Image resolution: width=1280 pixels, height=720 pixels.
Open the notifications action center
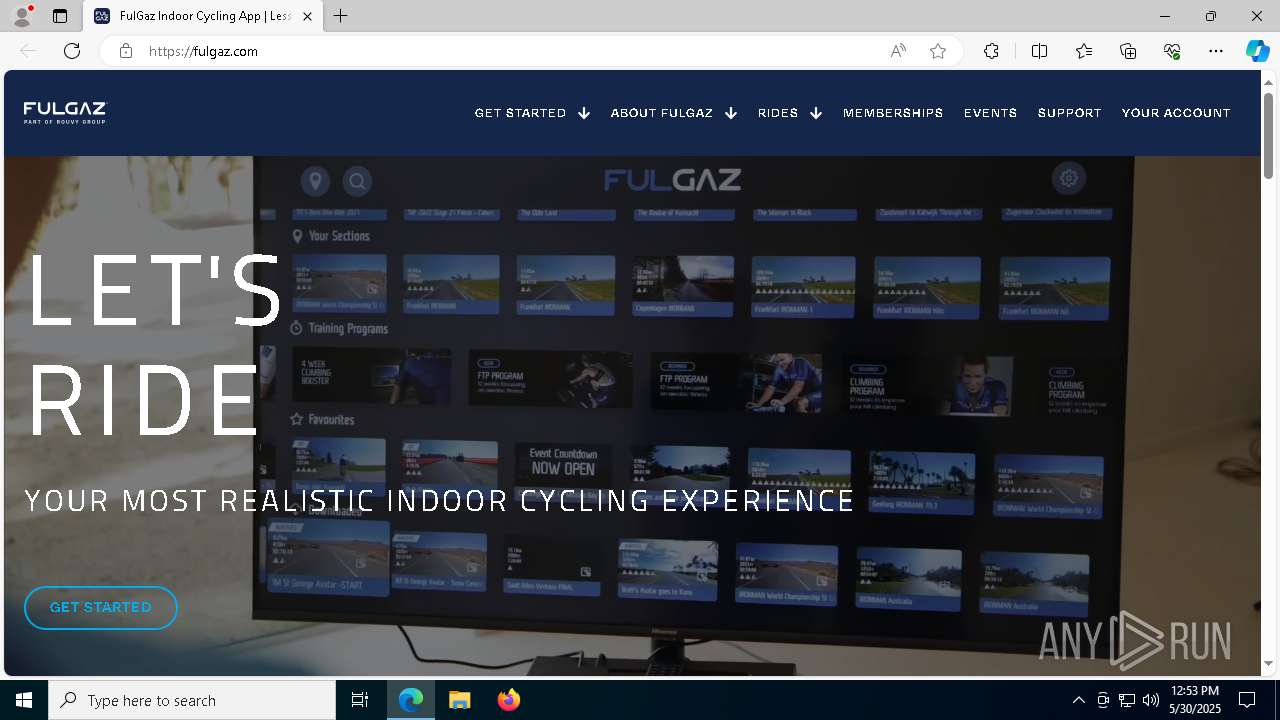click(1247, 700)
